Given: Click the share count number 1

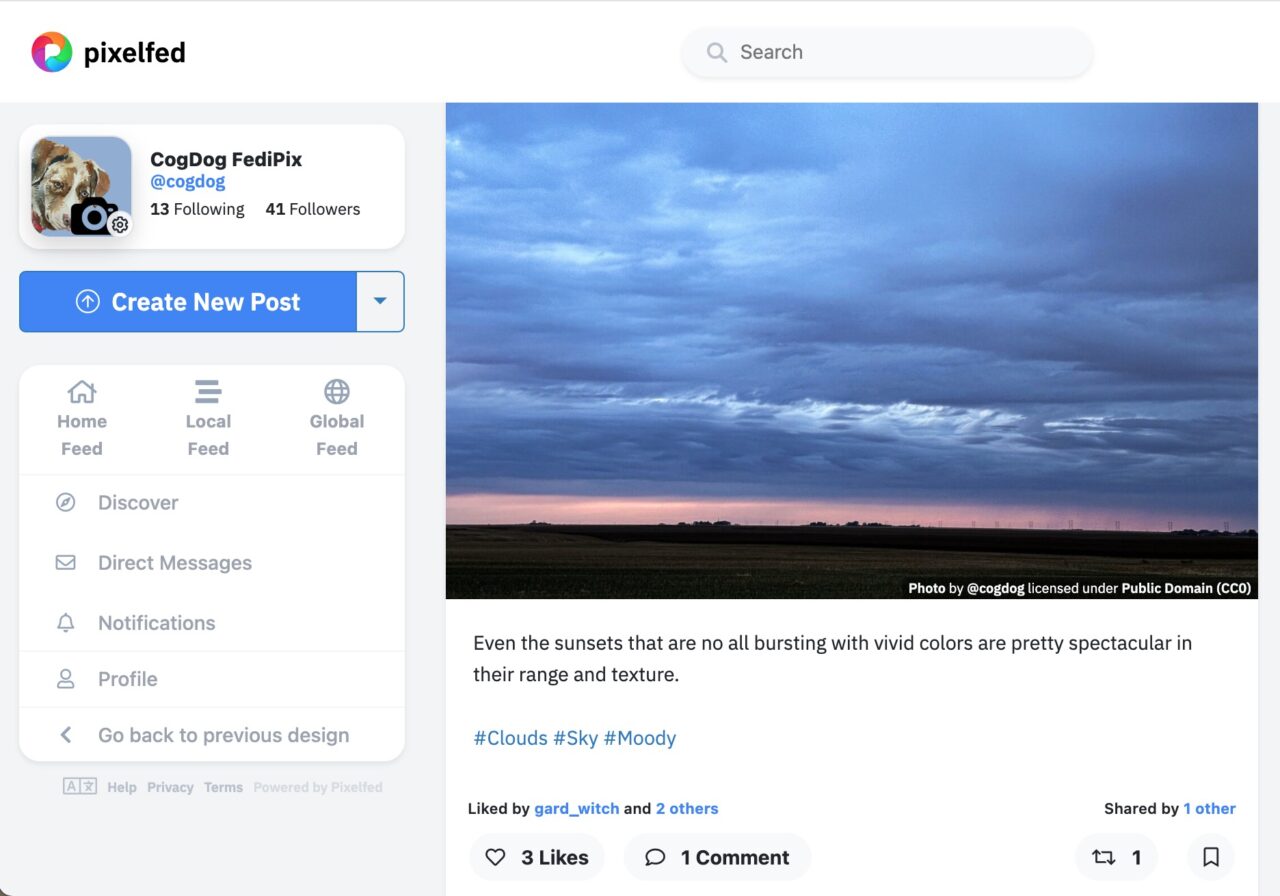Looking at the screenshot, I should (x=1136, y=857).
